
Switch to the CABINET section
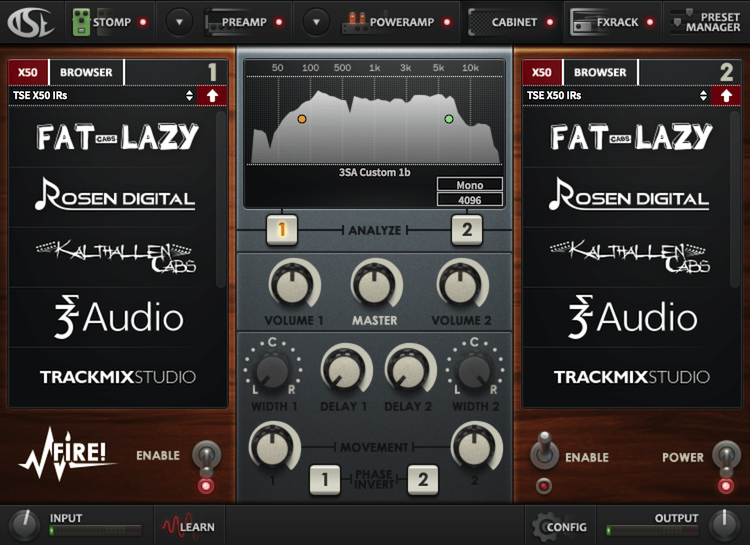[514, 22]
